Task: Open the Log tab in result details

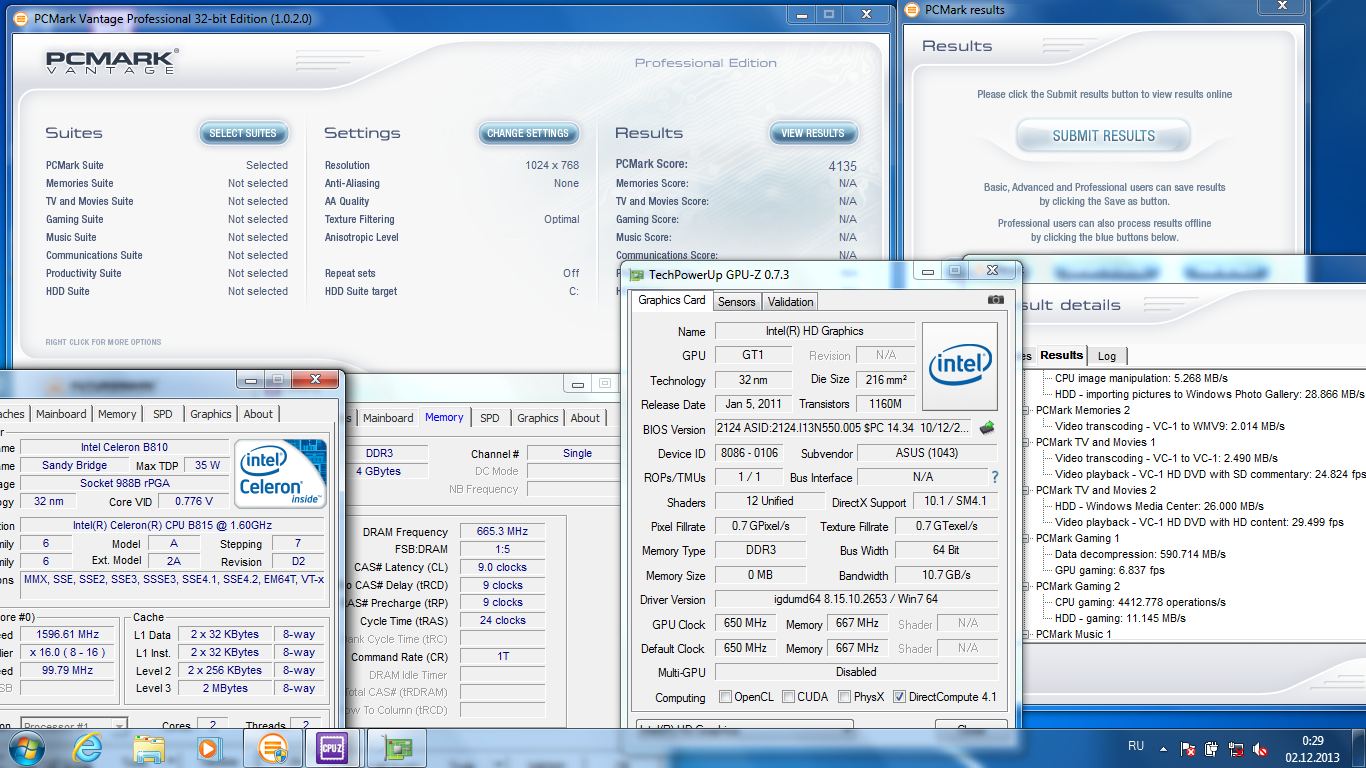Action: (x=1107, y=356)
